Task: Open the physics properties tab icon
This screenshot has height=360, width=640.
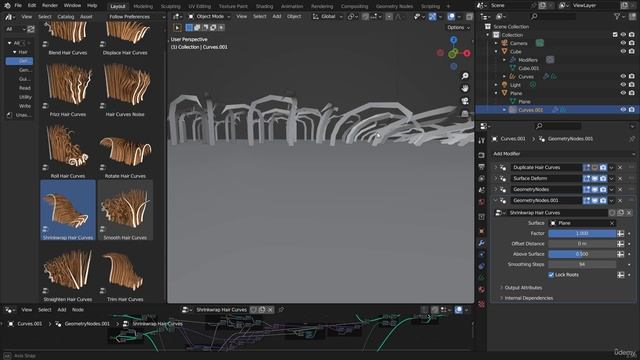Action: 482,266
